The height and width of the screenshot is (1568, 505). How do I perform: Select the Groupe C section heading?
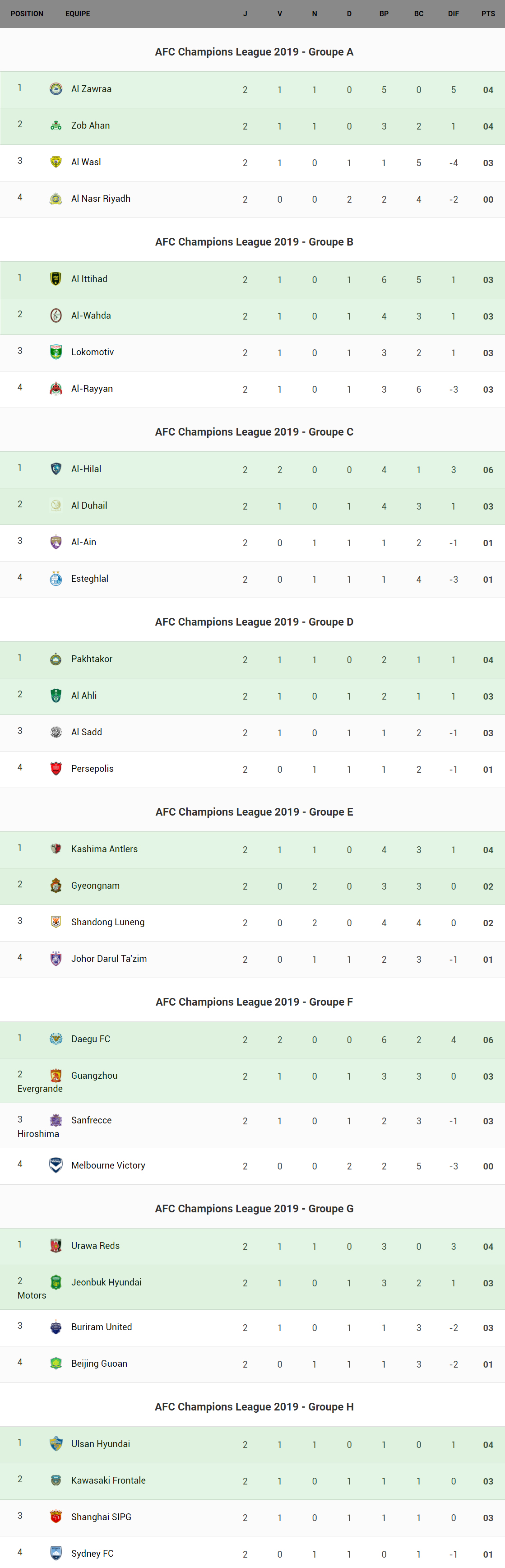click(254, 431)
